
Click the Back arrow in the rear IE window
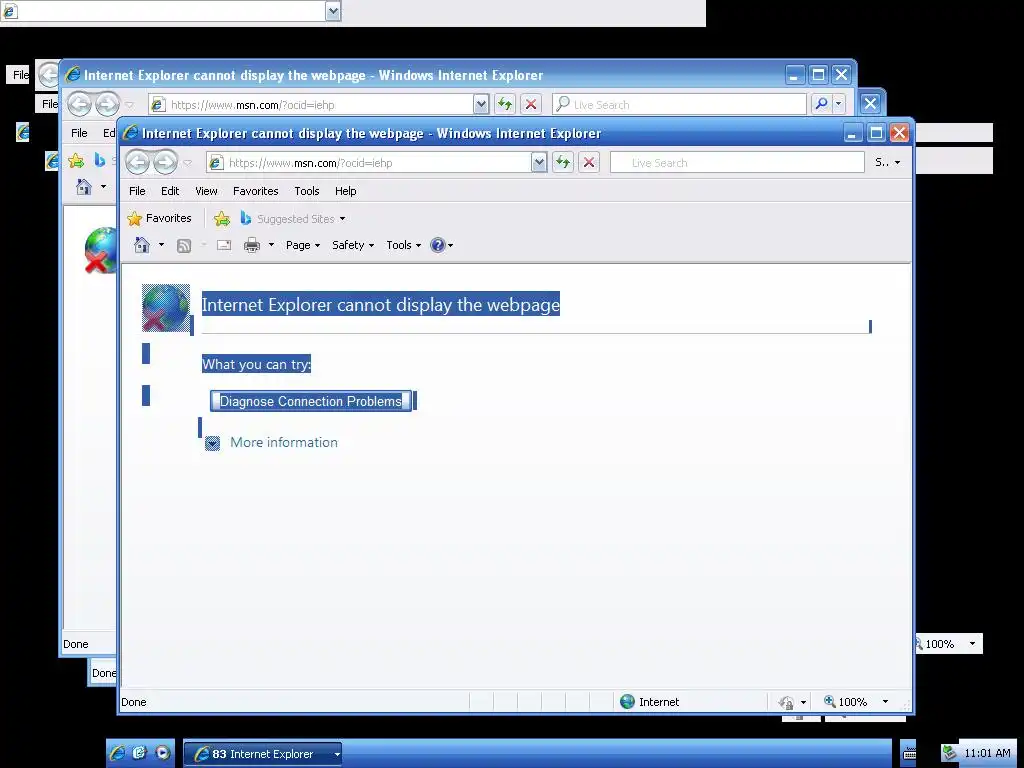tap(79, 104)
